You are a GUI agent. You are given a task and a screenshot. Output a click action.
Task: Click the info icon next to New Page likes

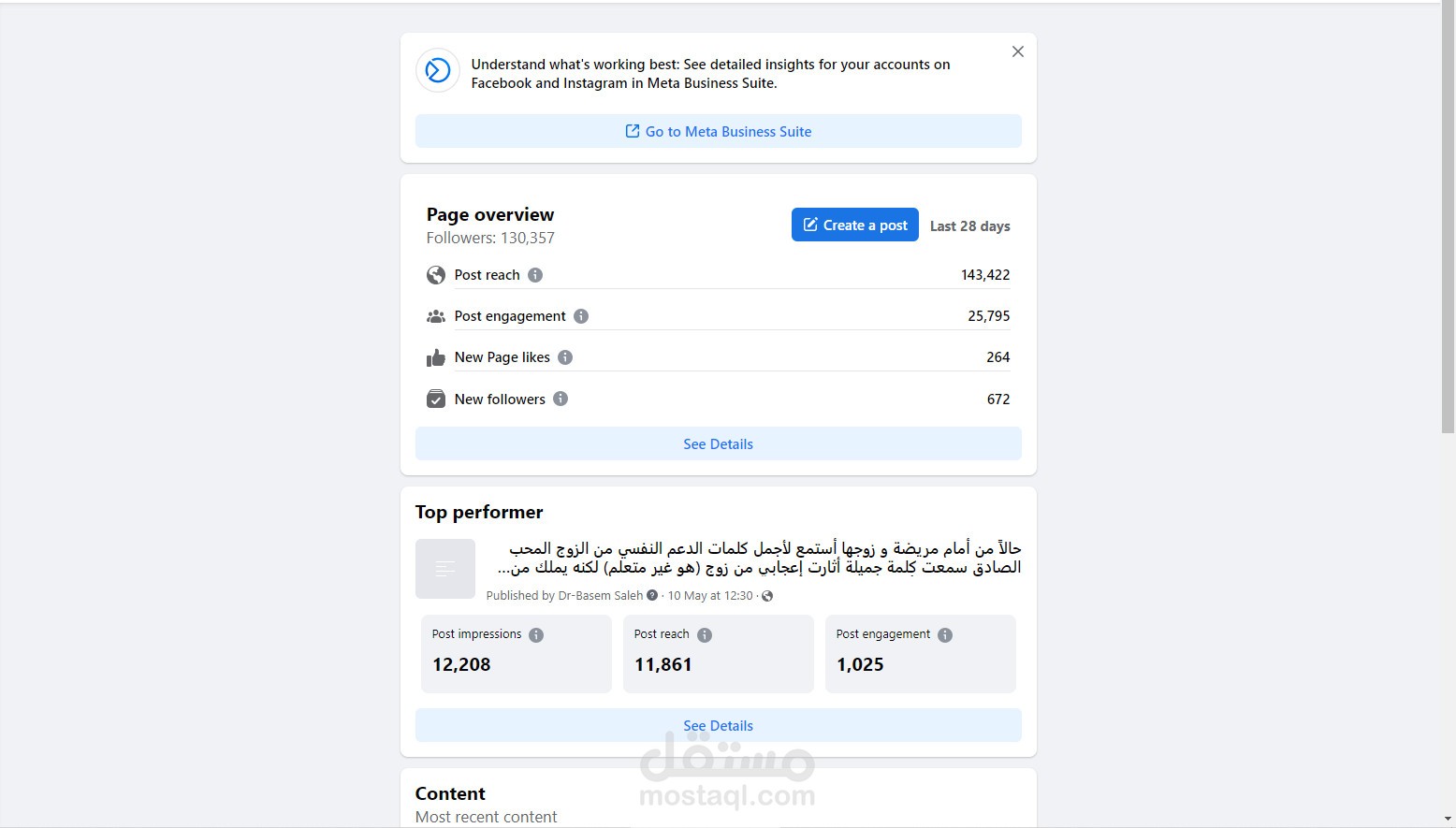(x=565, y=357)
